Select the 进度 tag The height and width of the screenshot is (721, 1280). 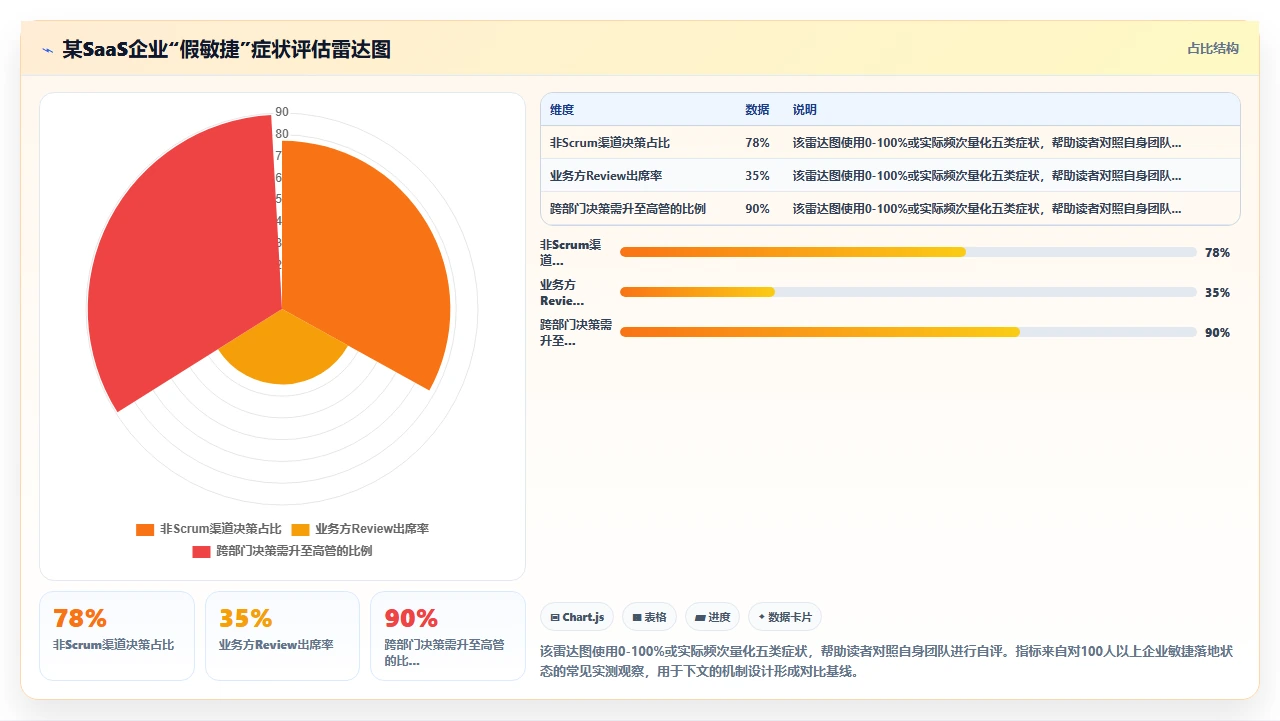(712, 617)
